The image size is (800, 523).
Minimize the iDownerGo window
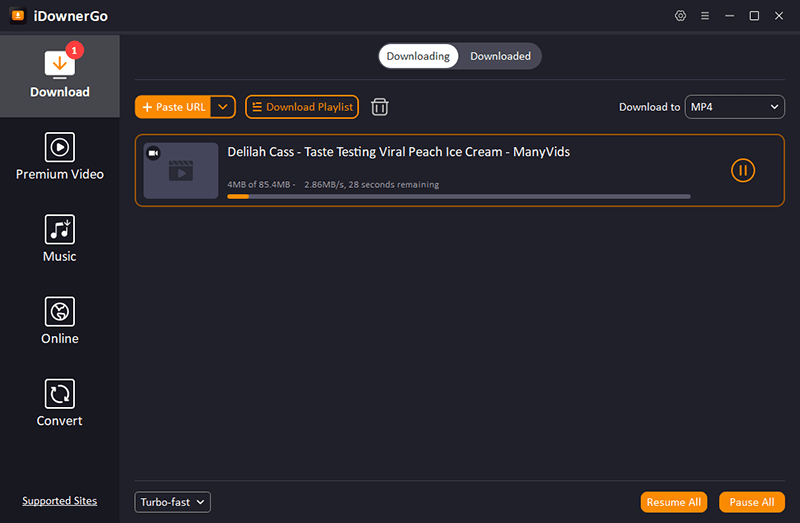point(730,16)
